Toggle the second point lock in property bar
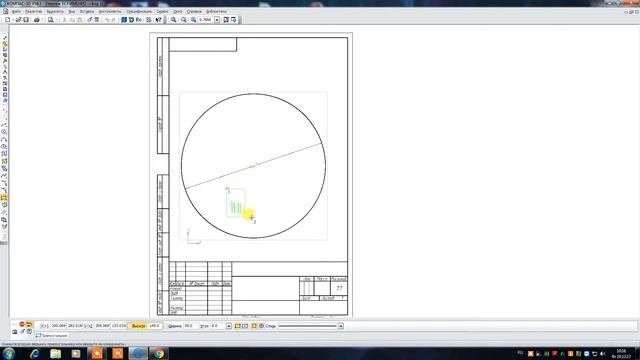 [x=88, y=326]
